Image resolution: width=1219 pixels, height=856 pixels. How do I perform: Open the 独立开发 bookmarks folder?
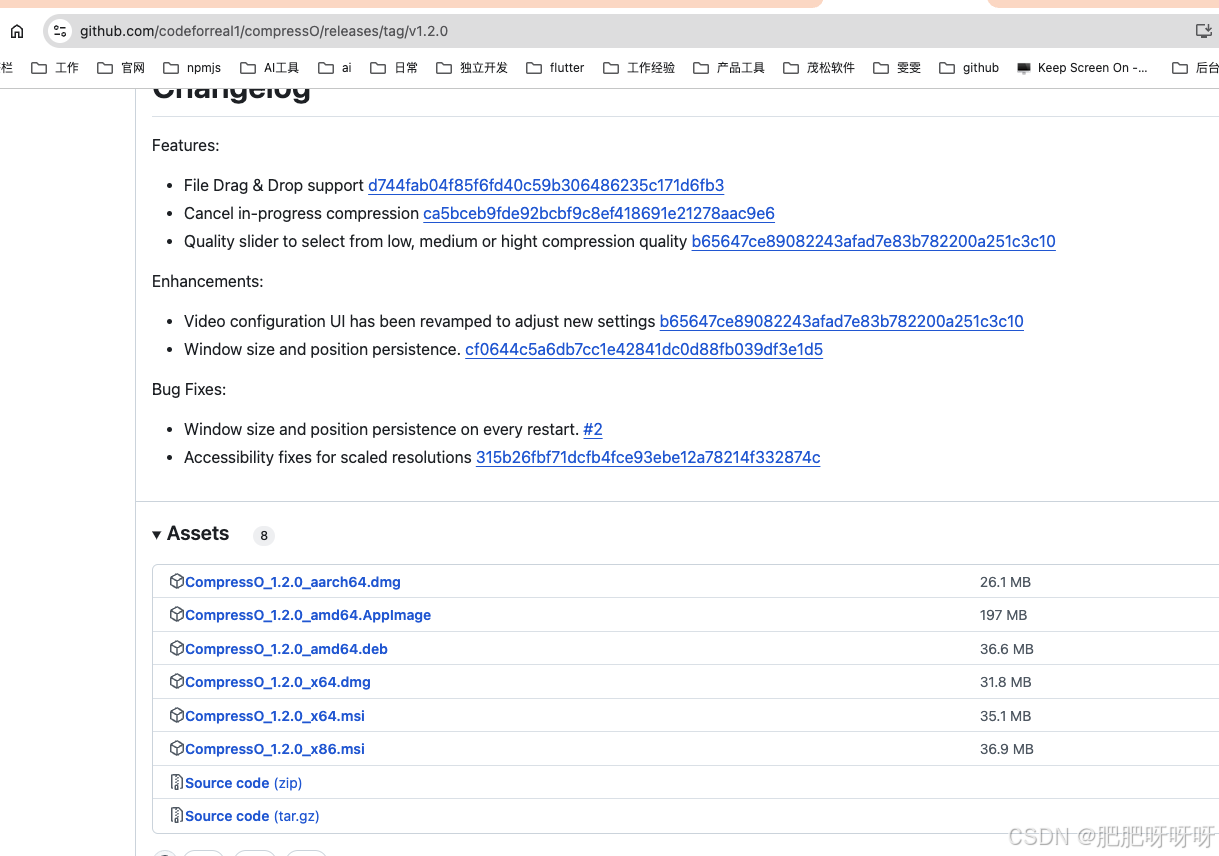click(x=472, y=68)
